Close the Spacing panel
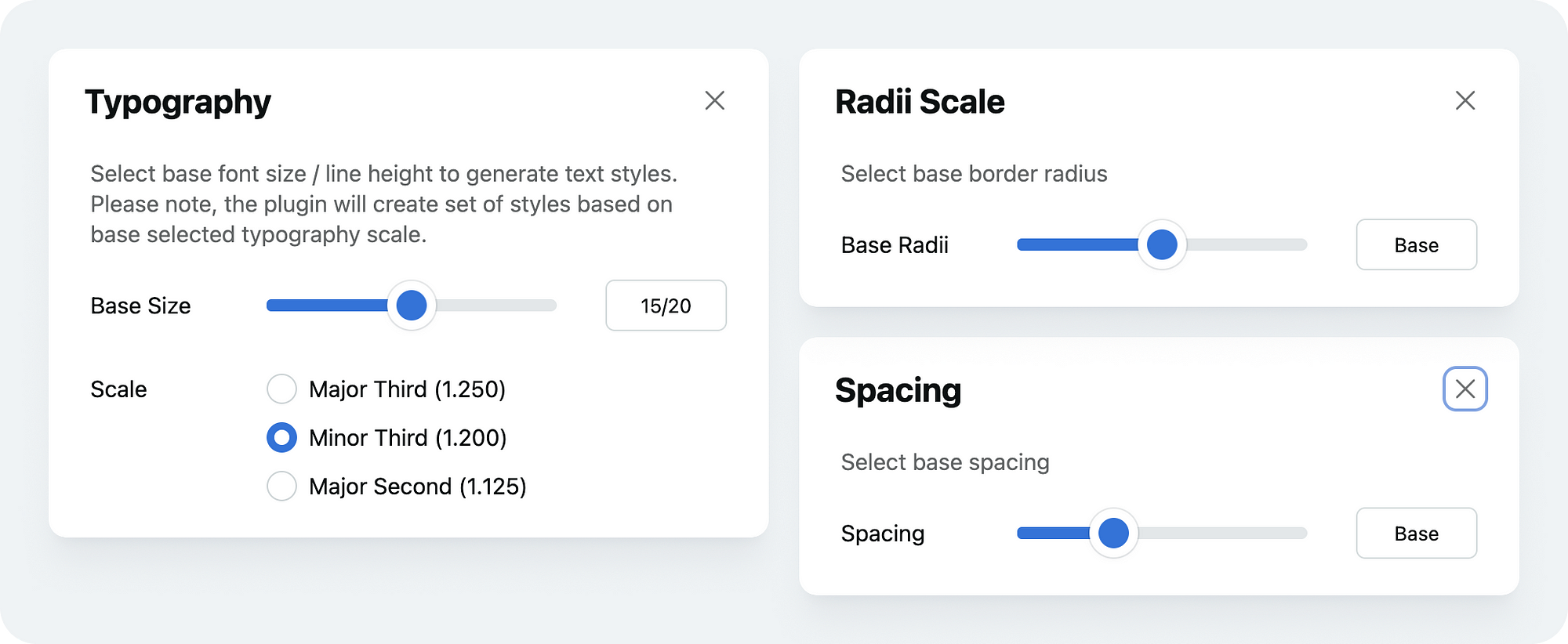Viewport: 1568px width, 644px height. point(1465,389)
